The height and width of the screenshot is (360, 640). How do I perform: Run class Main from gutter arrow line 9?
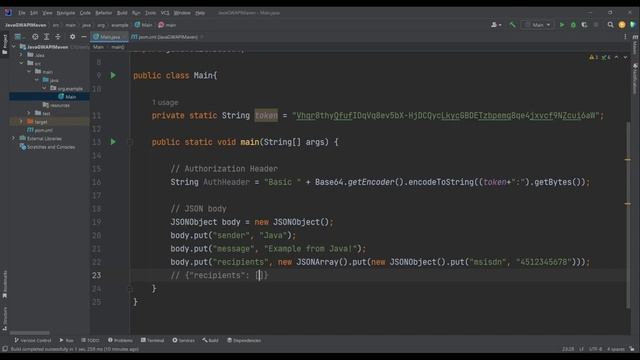tap(113, 76)
